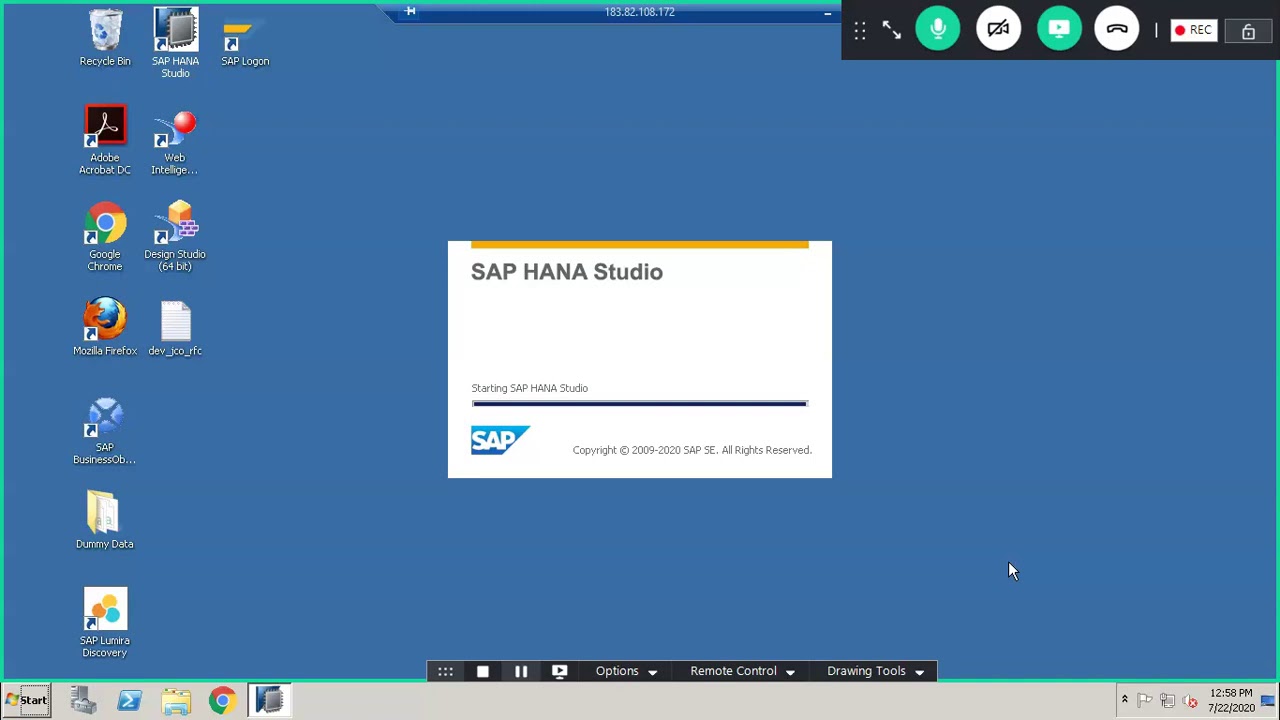1280x720 pixels.
Task: Open PowerShell from the taskbar
Action: (x=129, y=701)
